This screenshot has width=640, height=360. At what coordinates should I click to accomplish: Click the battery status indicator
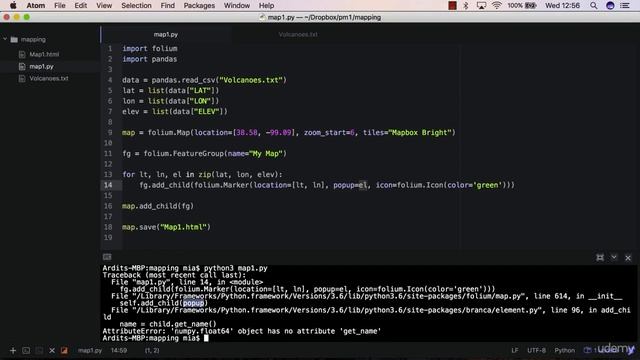pos(522,5)
